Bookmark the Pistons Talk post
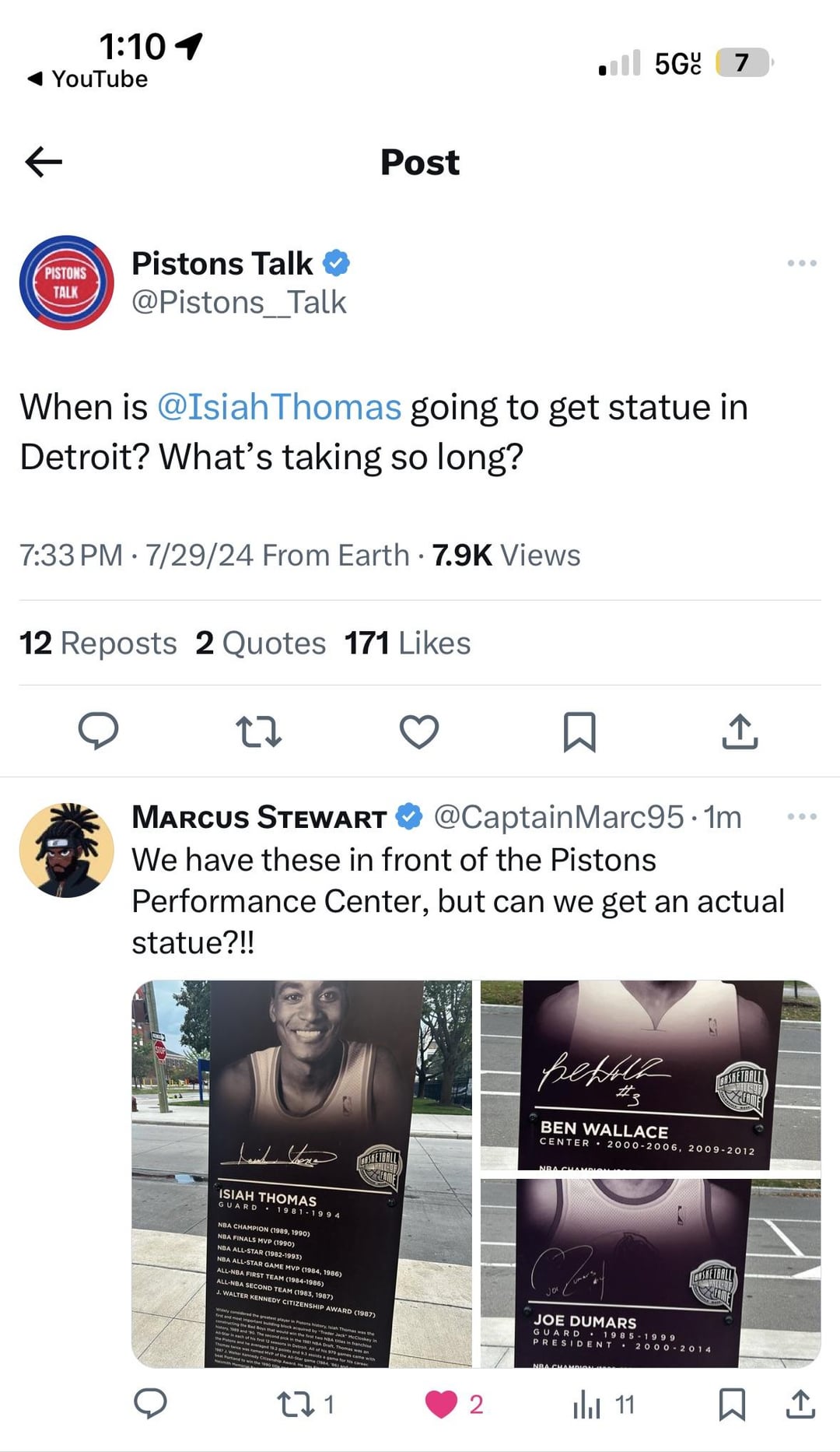Image resolution: width=840 pixels, height=1452 pixels. tap(579, 731)
